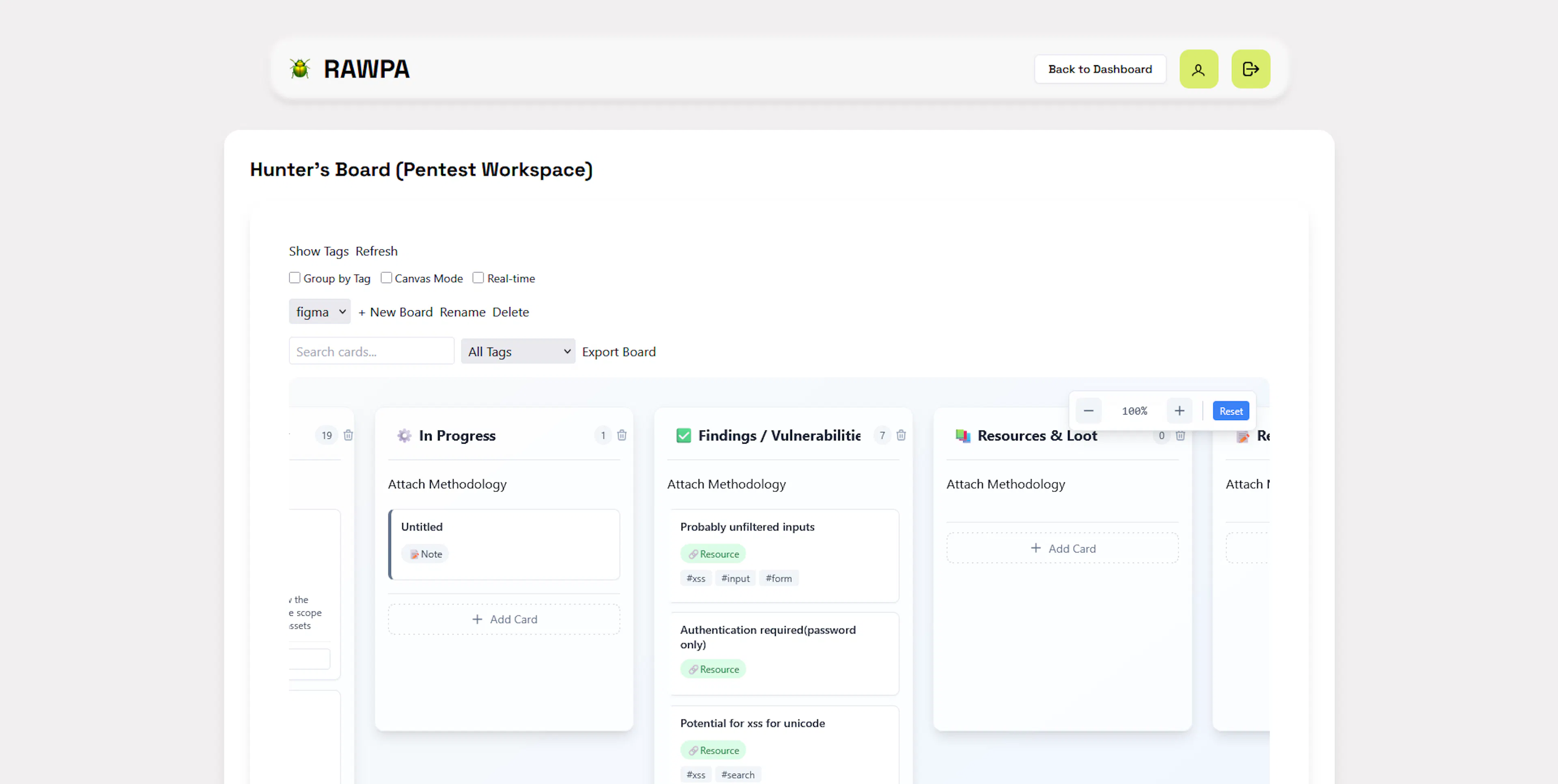This screenshot has height=784, width=1558.
Task: Focus the Search cards input field
Action: click(x=371, y=351)
